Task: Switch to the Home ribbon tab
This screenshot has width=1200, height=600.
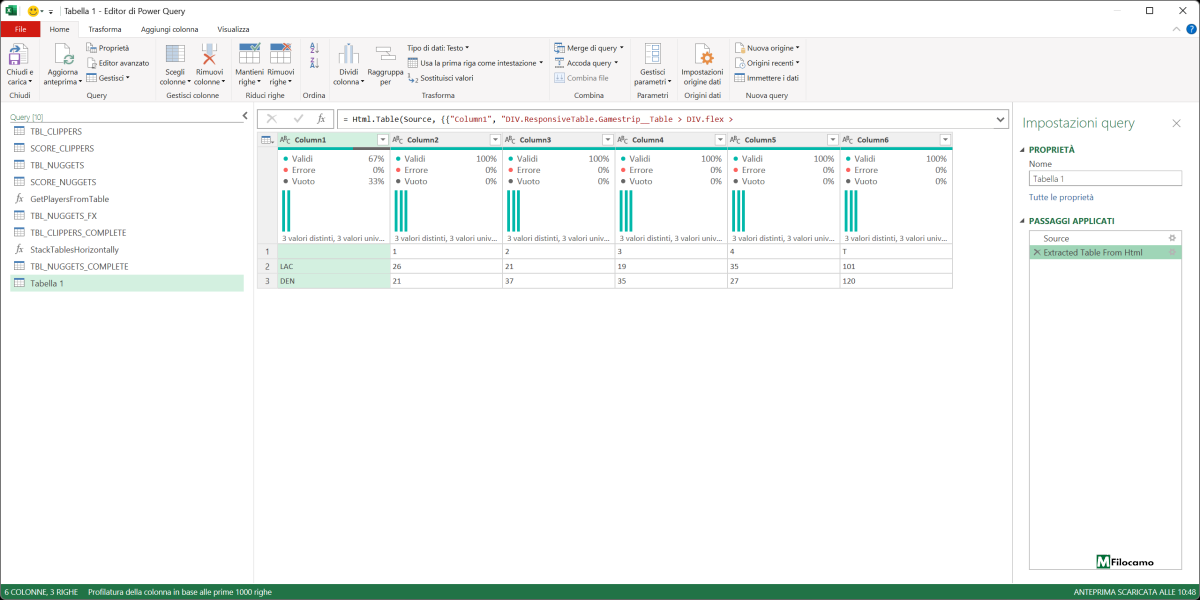Action: [x=59, y=29]
